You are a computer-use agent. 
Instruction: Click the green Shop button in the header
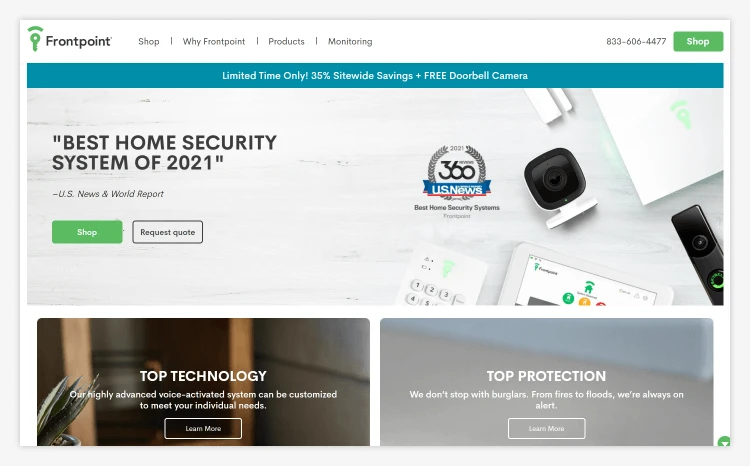pos(698,42)
